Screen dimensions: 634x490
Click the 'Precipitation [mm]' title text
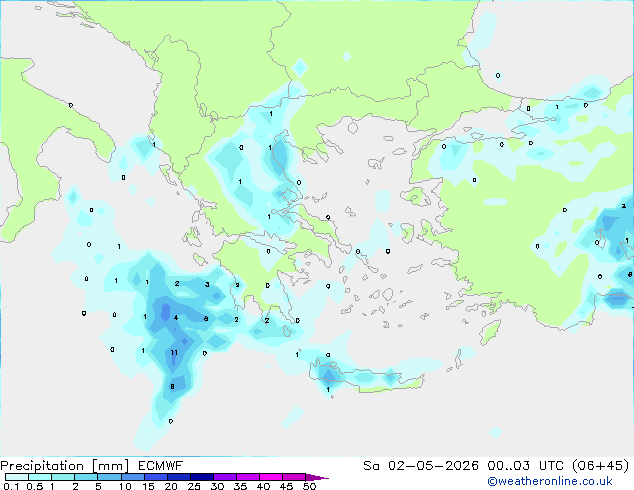point(64,466)
